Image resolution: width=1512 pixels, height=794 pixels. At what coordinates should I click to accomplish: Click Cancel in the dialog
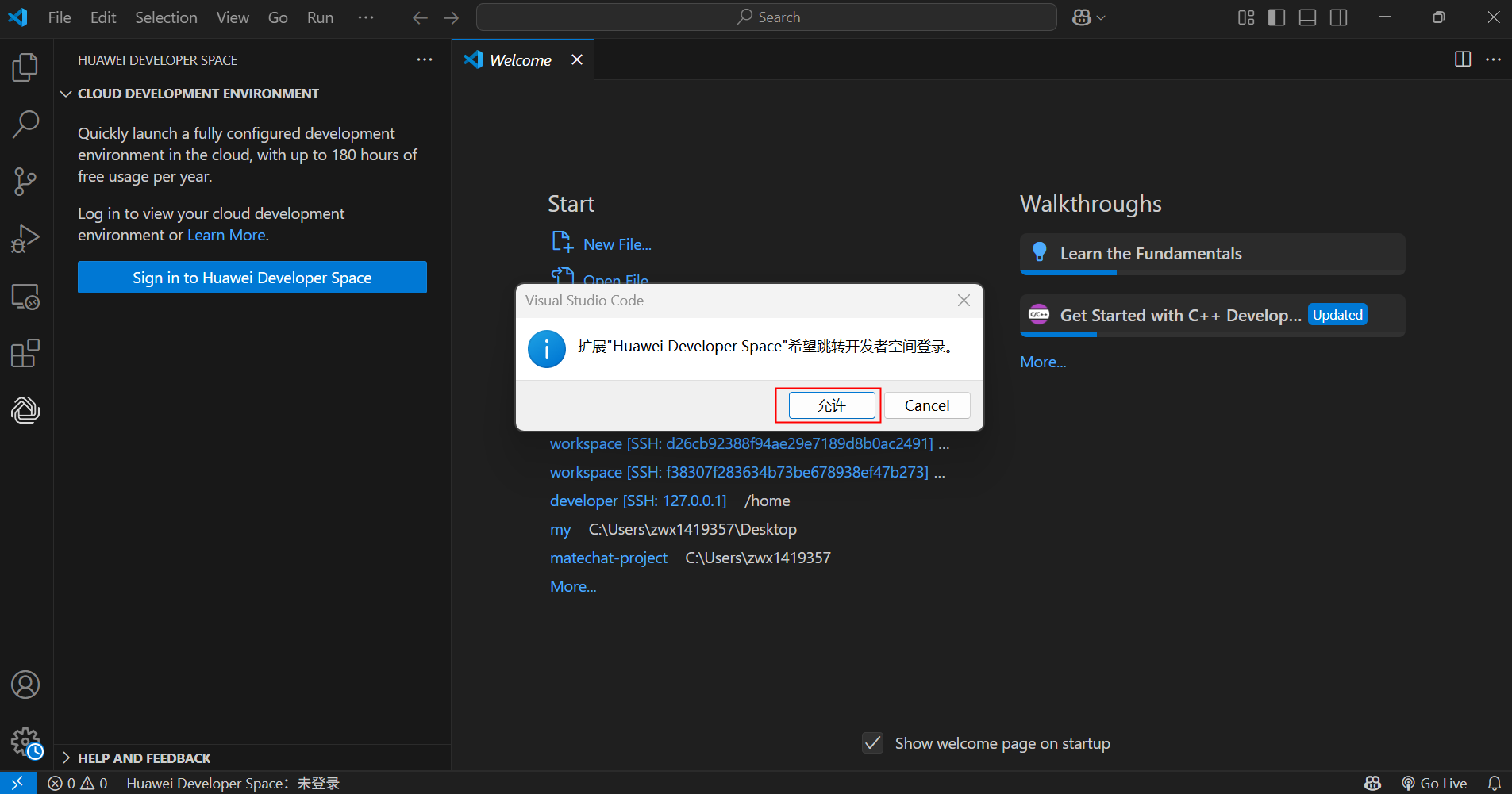927,405
